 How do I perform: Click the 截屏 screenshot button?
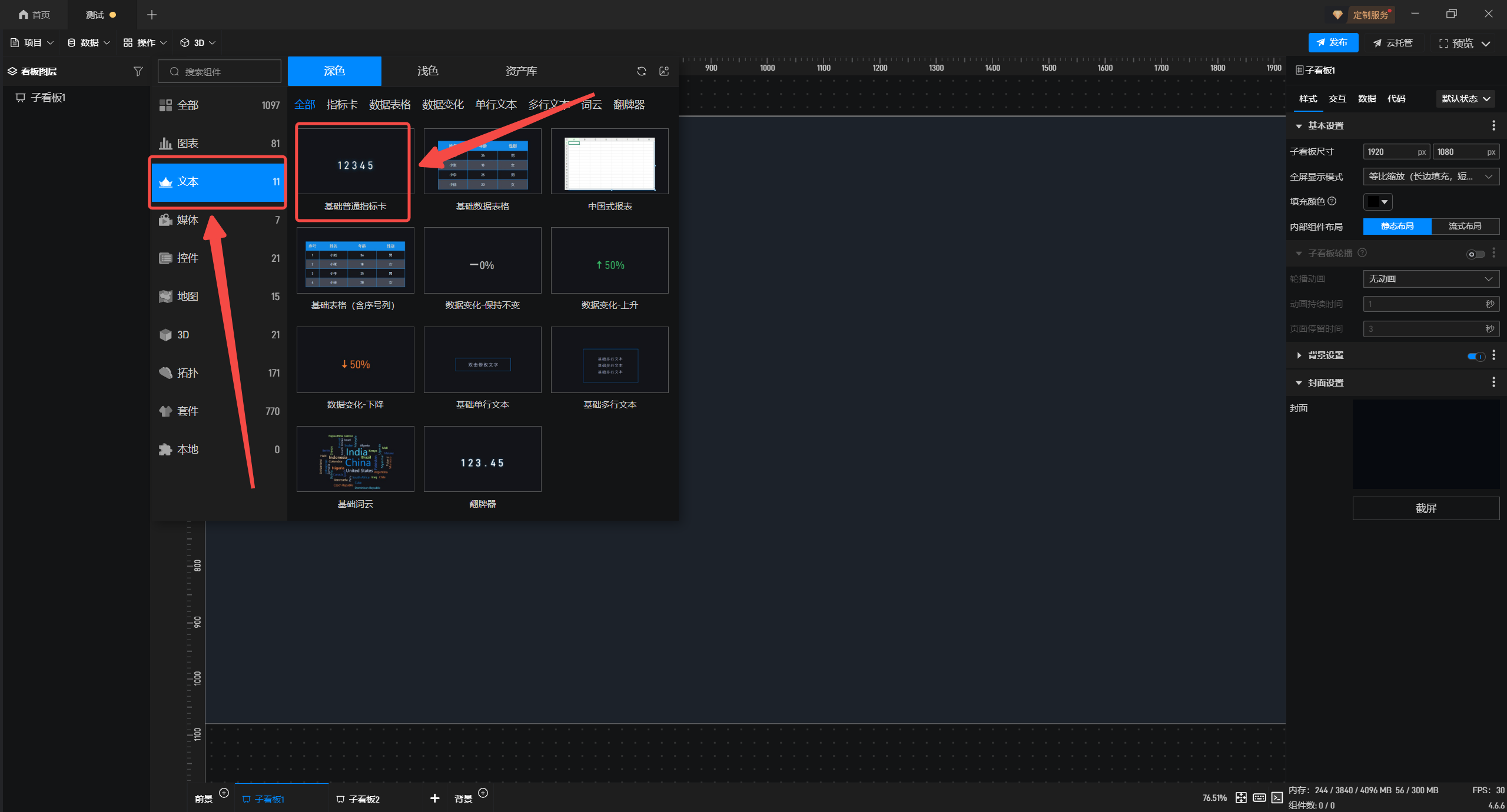pos(1425,508)
